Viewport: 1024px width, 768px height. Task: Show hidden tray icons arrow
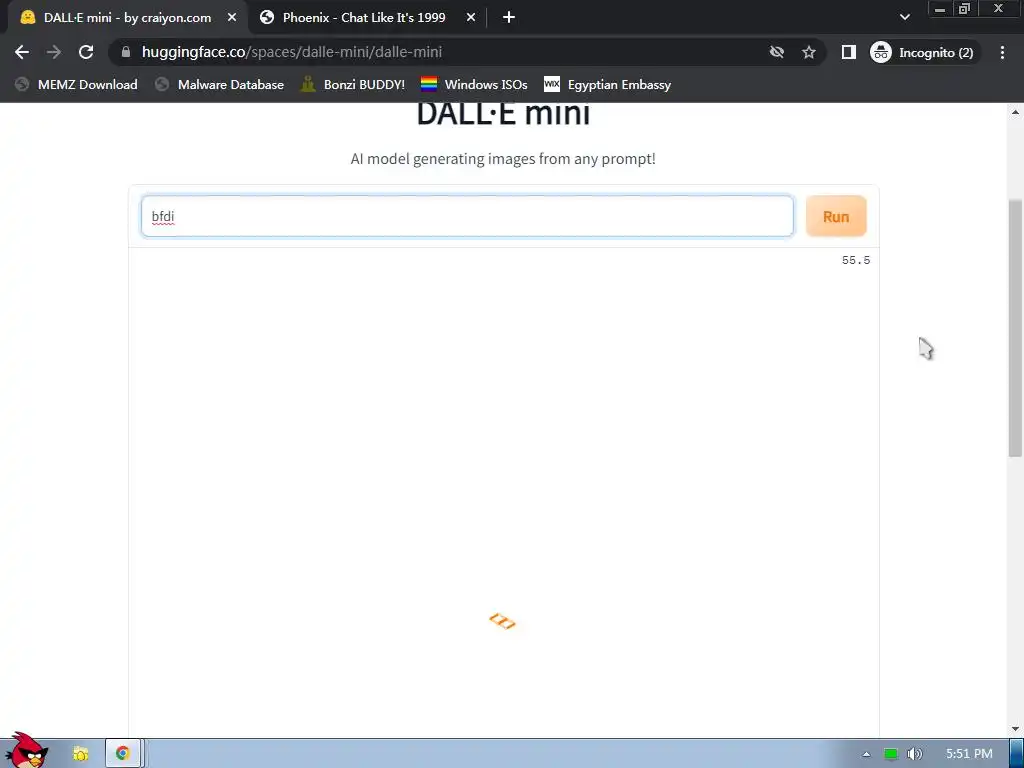867,754
